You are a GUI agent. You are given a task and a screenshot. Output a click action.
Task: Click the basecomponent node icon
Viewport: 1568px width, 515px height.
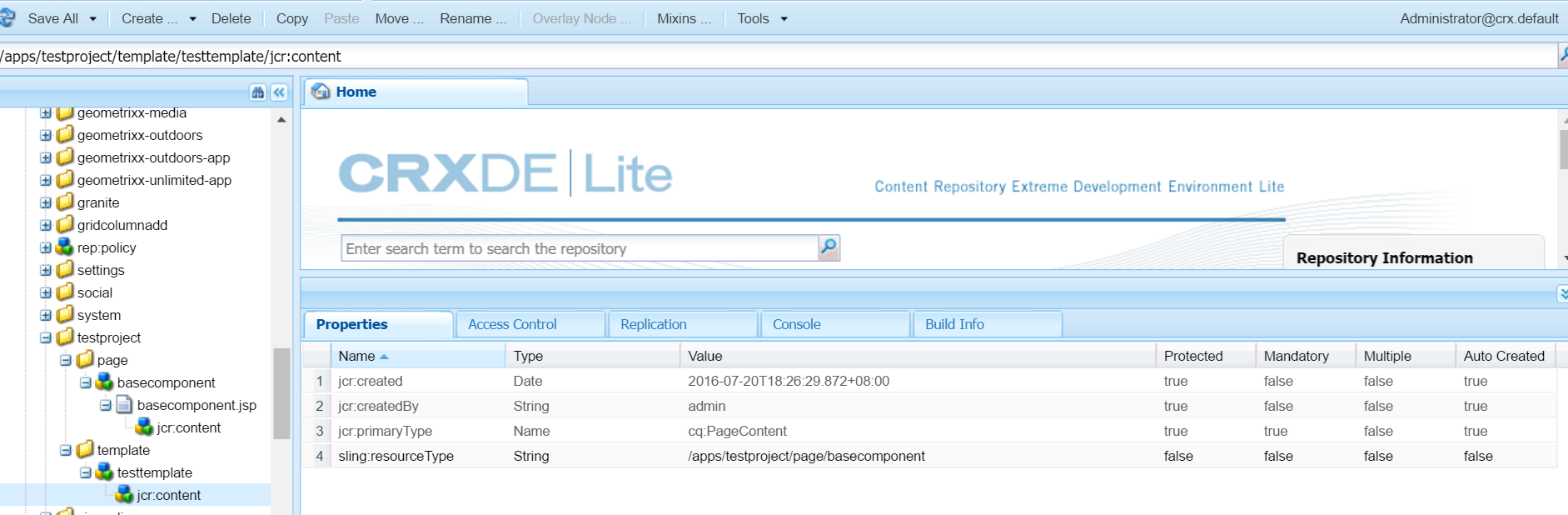point(105,382)
